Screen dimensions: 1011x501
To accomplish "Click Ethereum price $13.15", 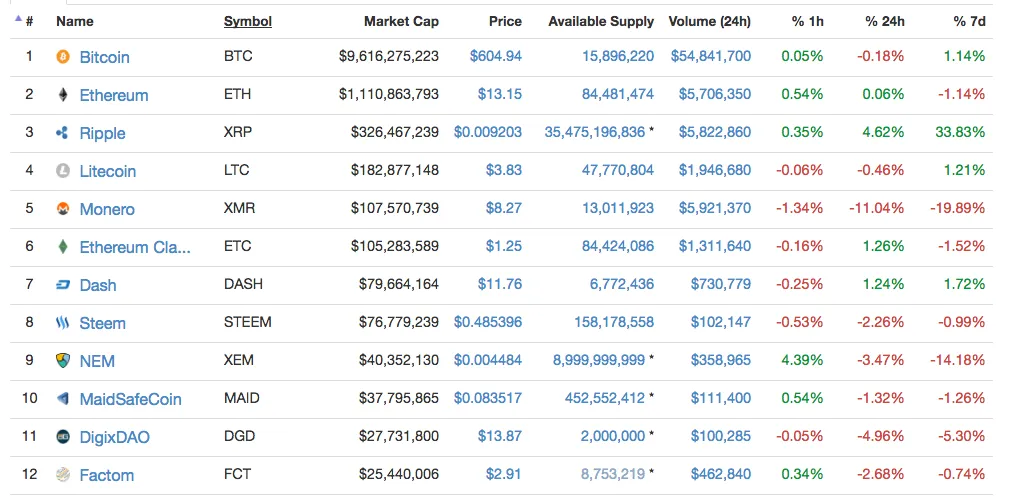I will click(500, 94).
